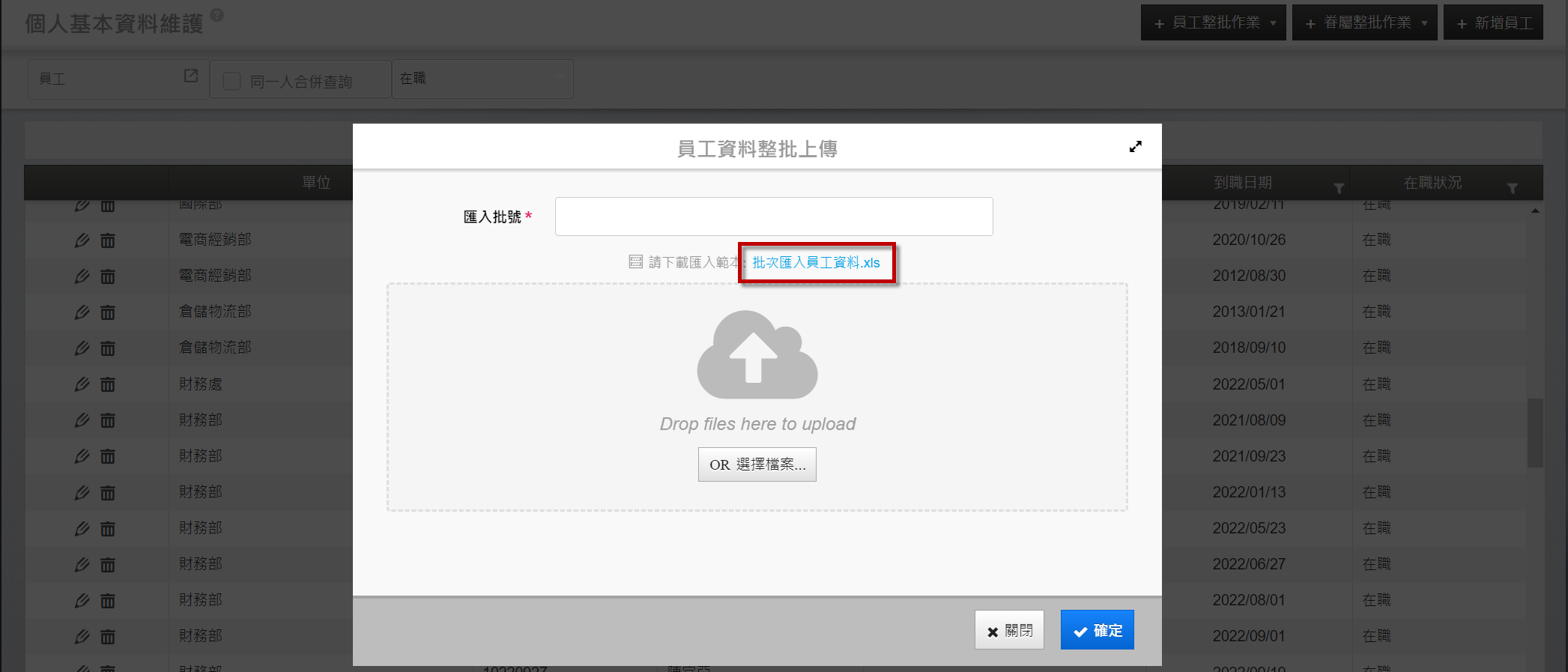Click the filter icon on the 到職日期 column
The image size is (1568, 672).
click(x=1338, y=187)
